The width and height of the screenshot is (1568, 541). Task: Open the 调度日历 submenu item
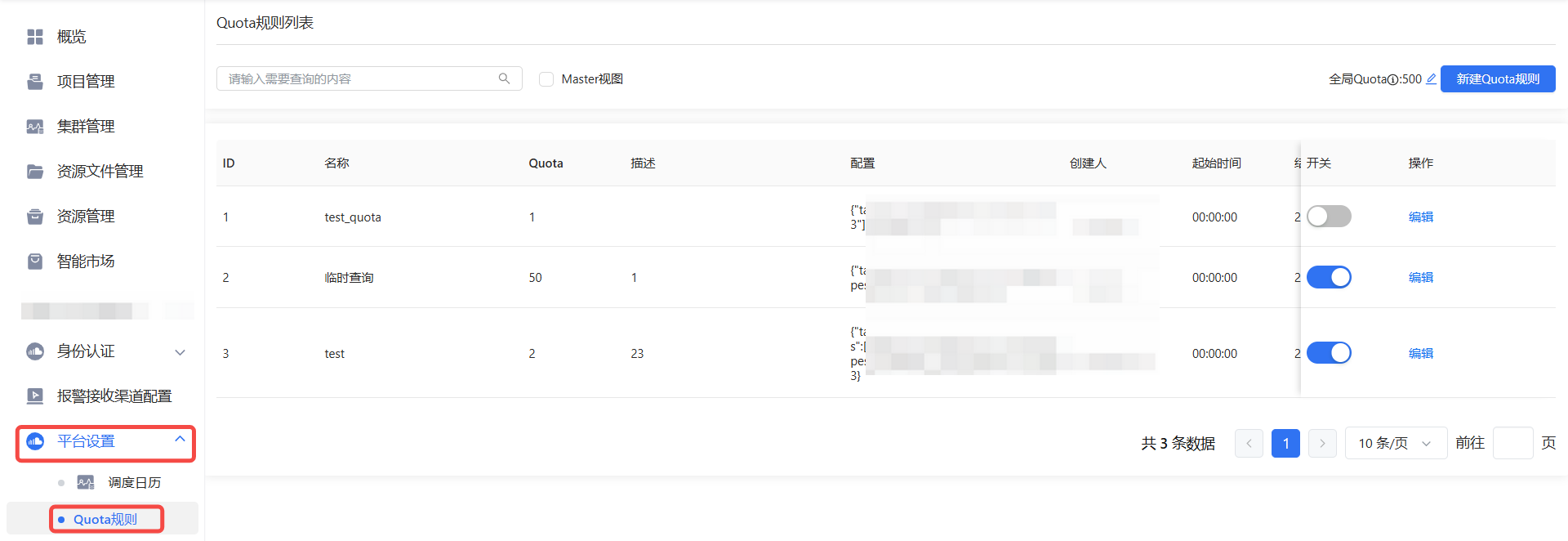134,483
